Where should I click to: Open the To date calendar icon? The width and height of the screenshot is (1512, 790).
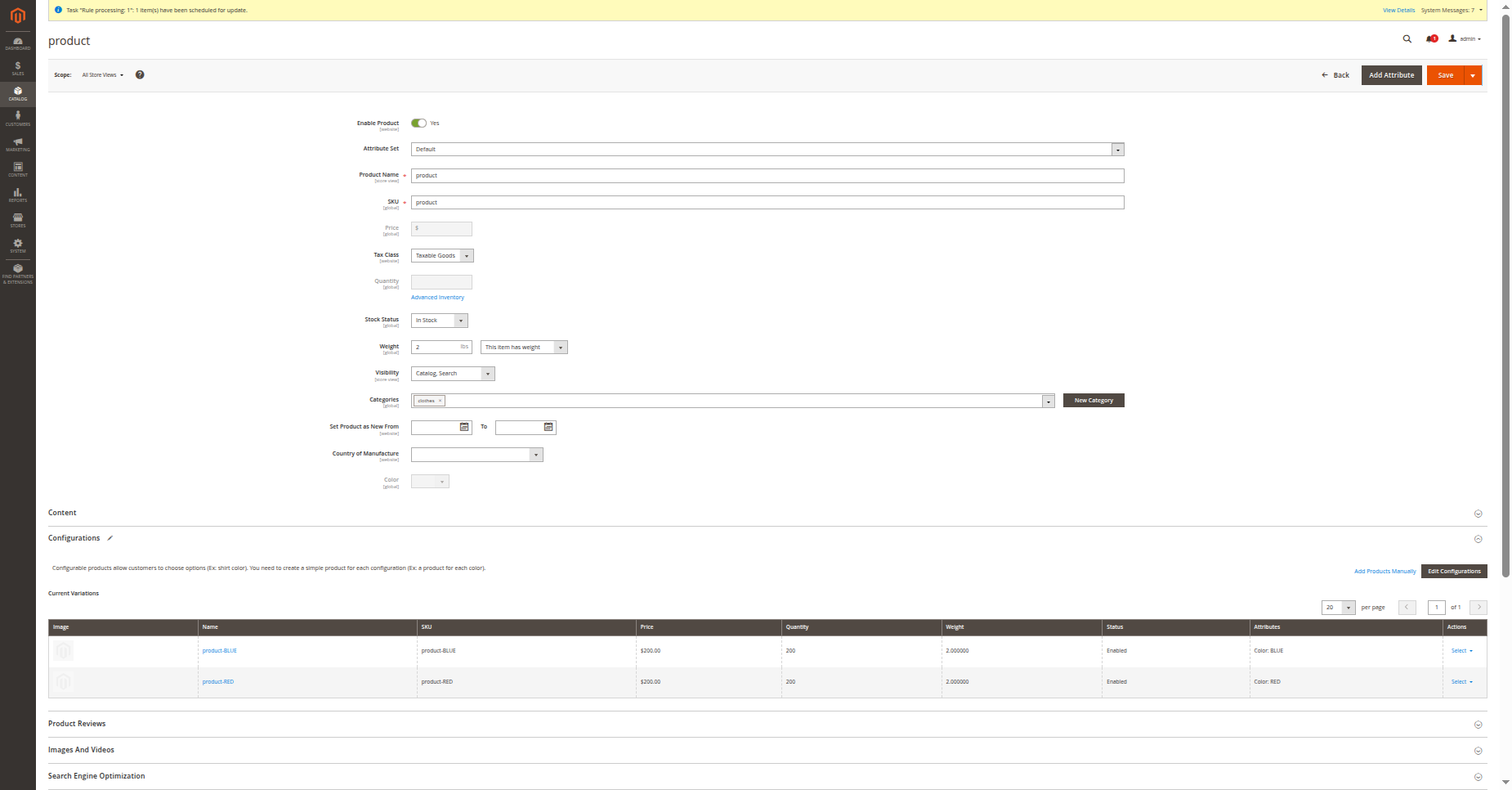pos(548,427)
